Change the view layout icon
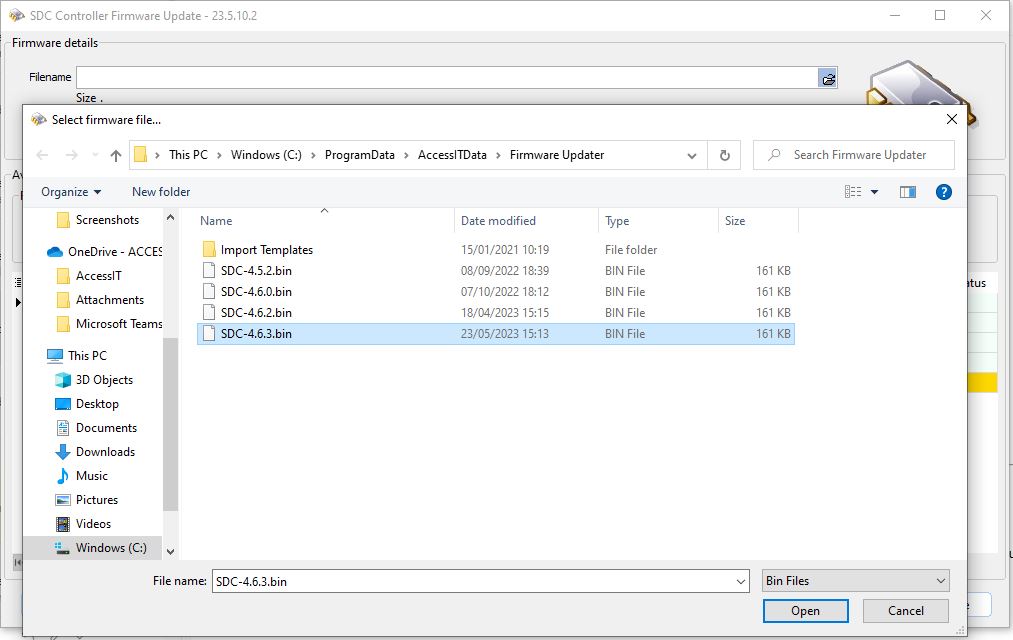This screenshot has height=640, width=1013. click(853, 192)
